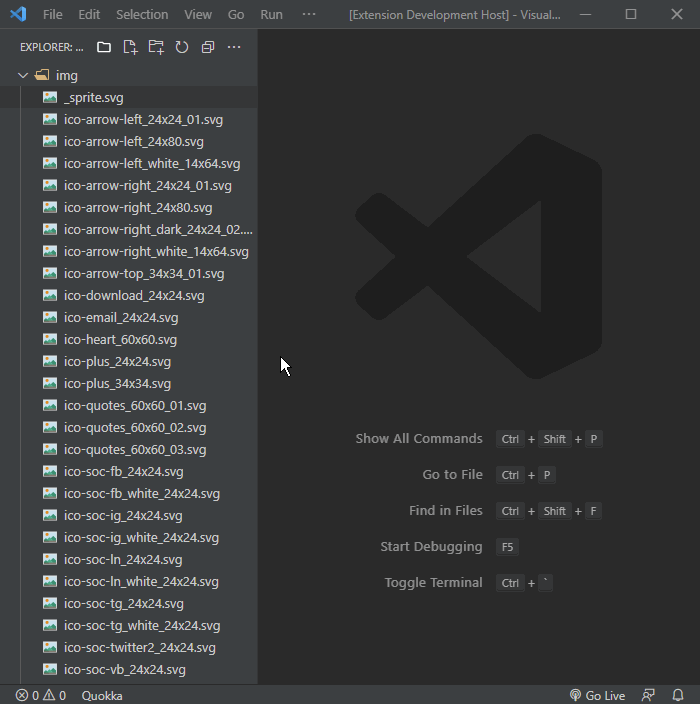
Task: Open ico-heart_60x60.svg
Action: pyautogui.click(x=129, y=339)
